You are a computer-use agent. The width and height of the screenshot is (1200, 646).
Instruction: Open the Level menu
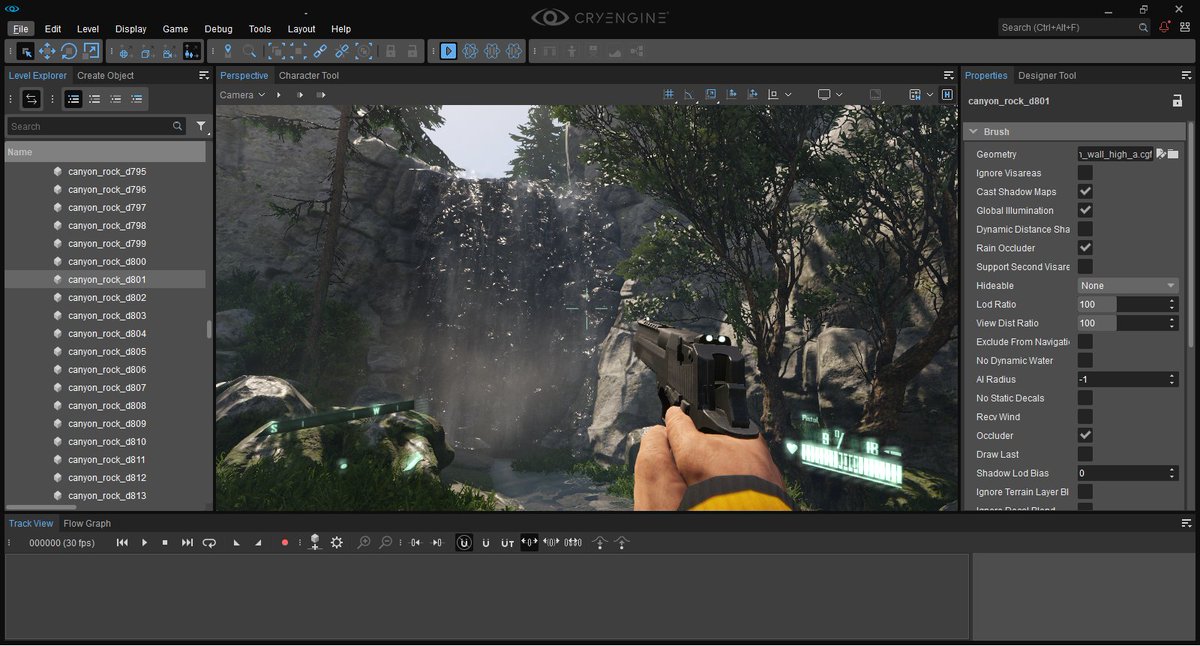click(88, 29)
